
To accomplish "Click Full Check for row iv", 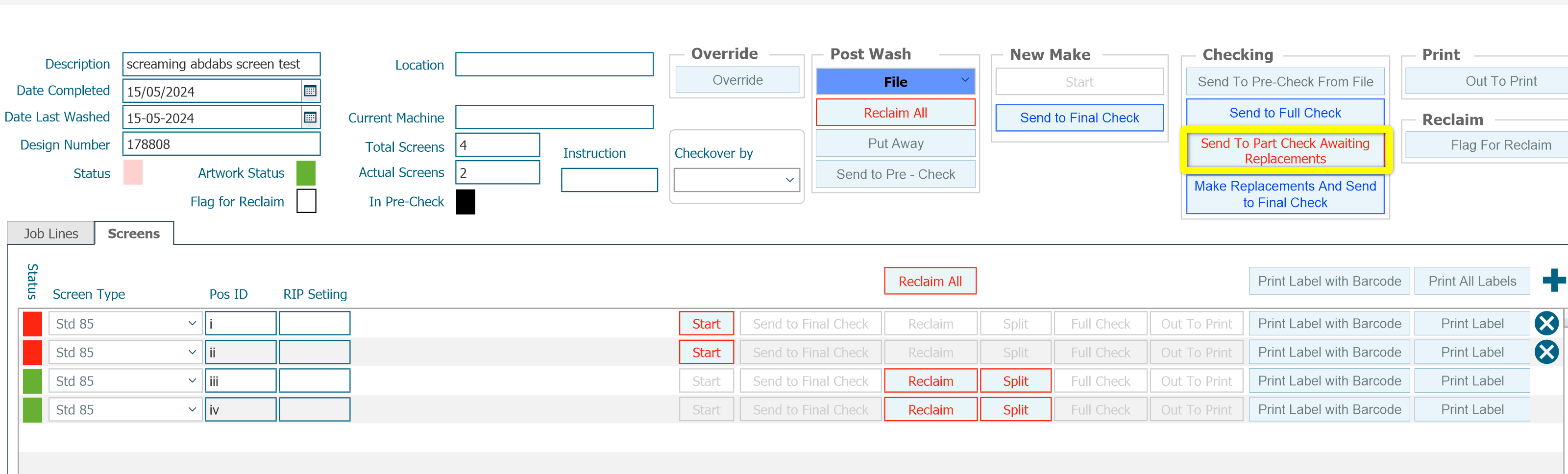I will 1101,409.
